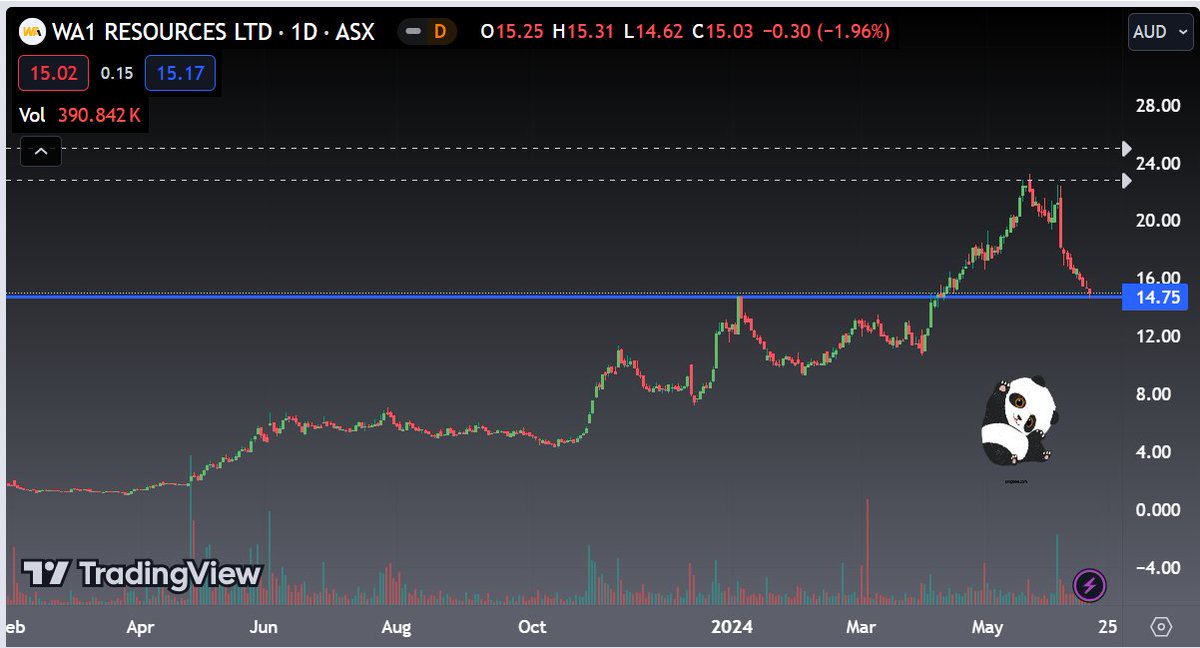1200x648 pixels.
Task: Click the Vol 390.842 K volume label
Action: click(x=80, y=116)
